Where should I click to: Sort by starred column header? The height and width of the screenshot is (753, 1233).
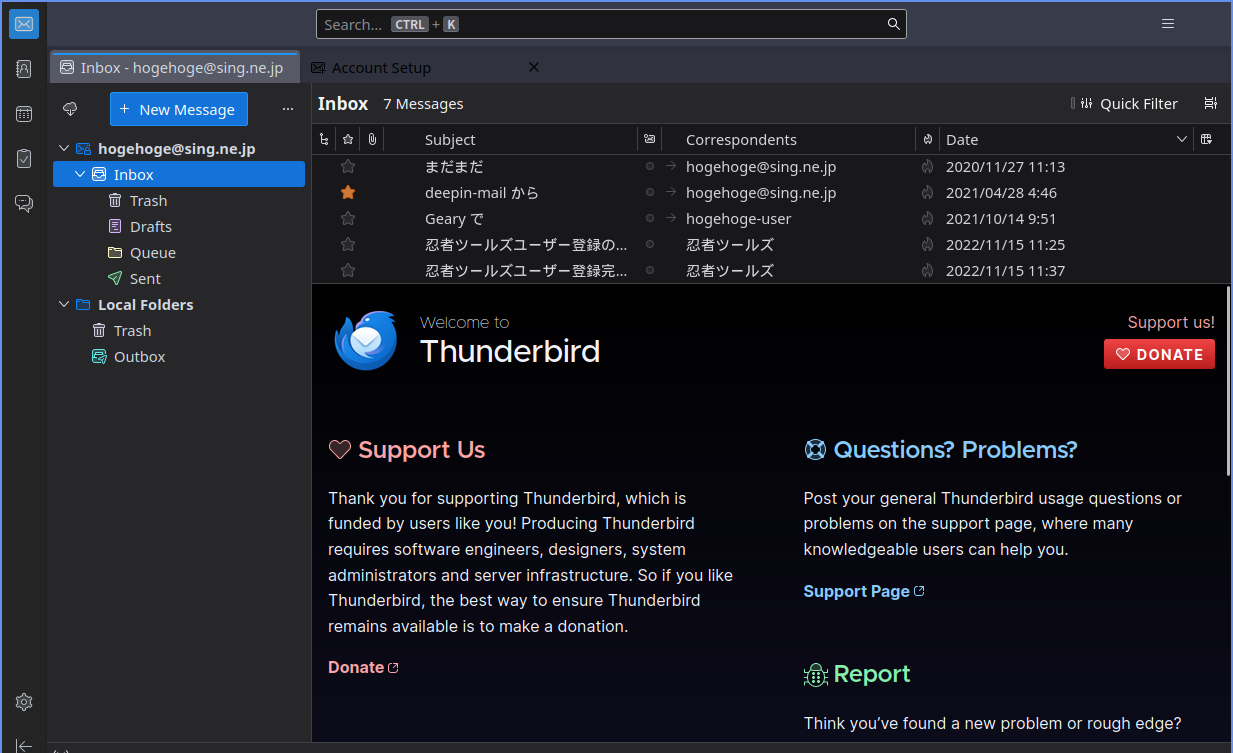click(347, 139)
